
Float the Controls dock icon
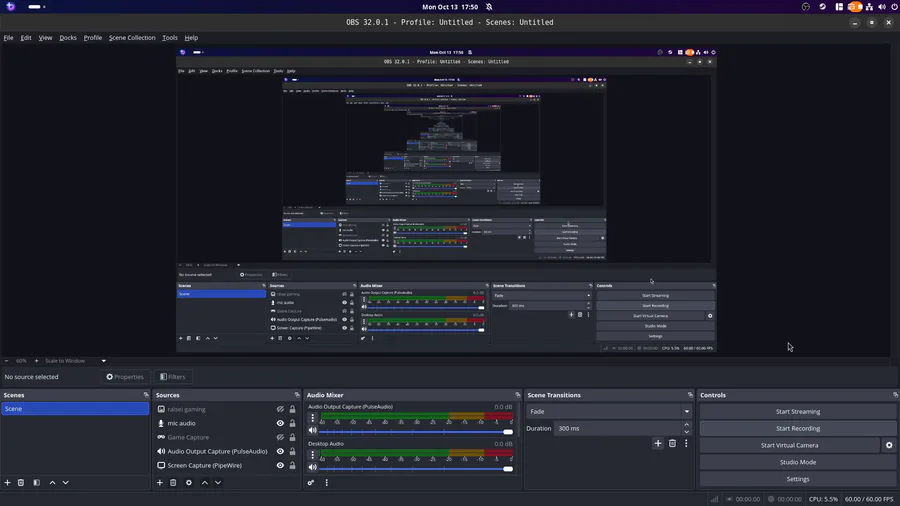pyautogui.click(x=895, y=395)
